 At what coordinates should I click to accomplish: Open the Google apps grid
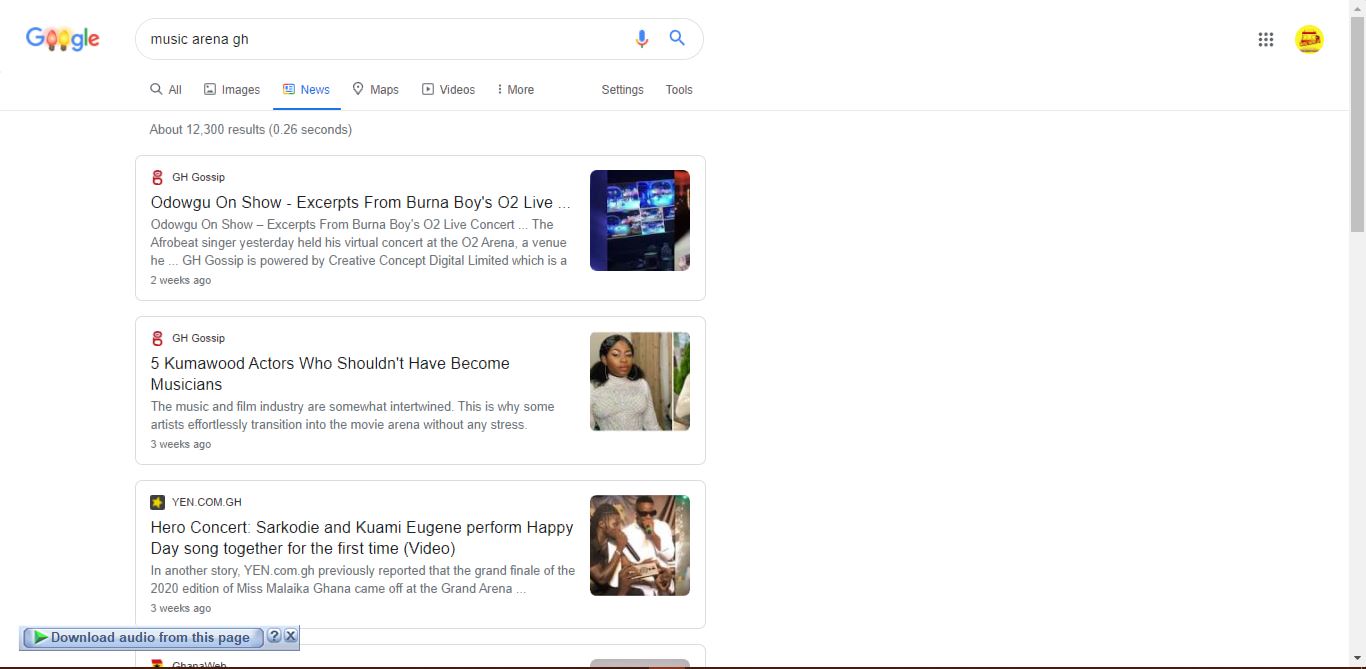pos(1266,39)
